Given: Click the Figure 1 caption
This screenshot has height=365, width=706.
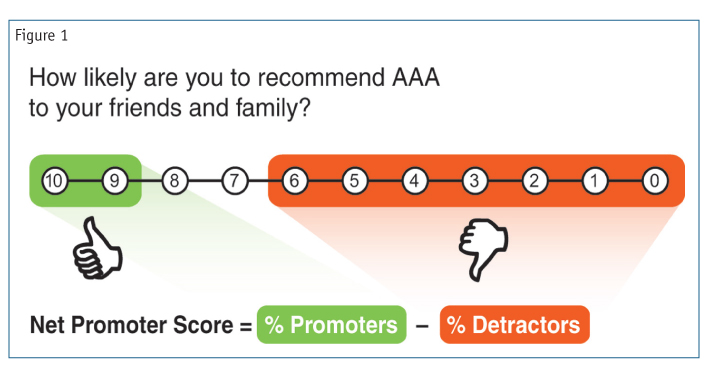Looking at the screenshot, I should [41, 36].
